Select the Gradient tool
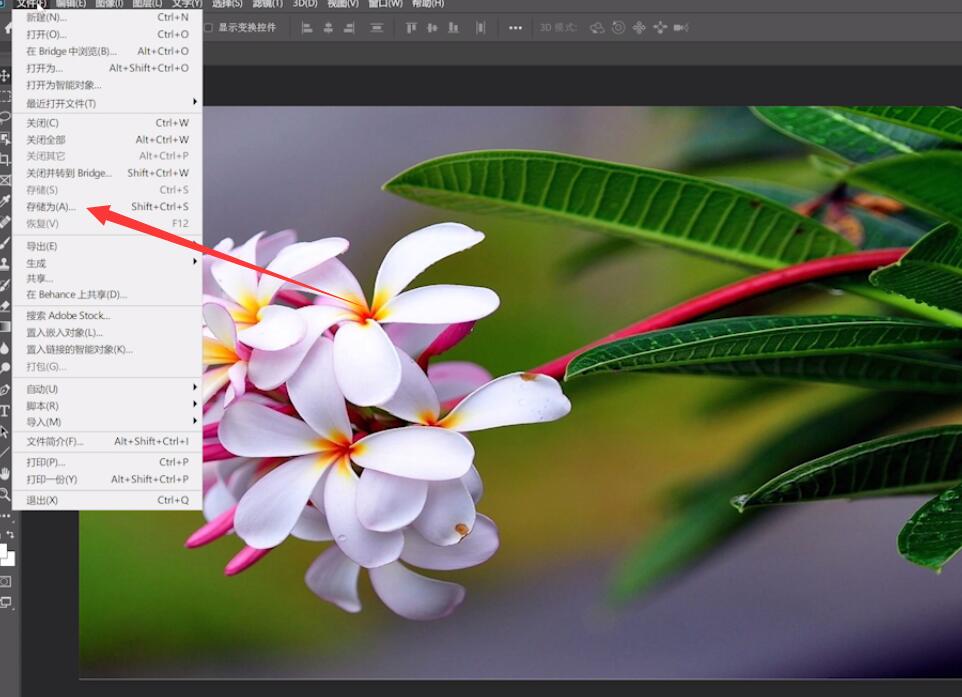The height and width of the screenshot is (697, 962). click(5, 326)
